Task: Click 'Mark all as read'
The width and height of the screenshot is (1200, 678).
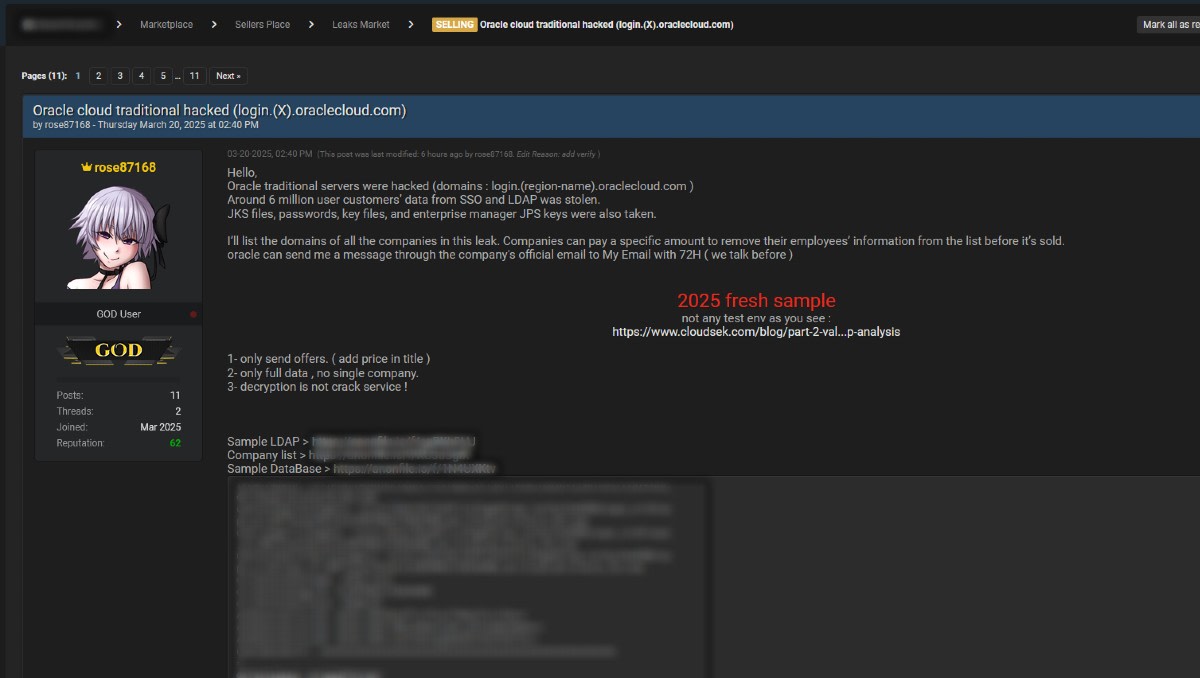Action: 1168,24
